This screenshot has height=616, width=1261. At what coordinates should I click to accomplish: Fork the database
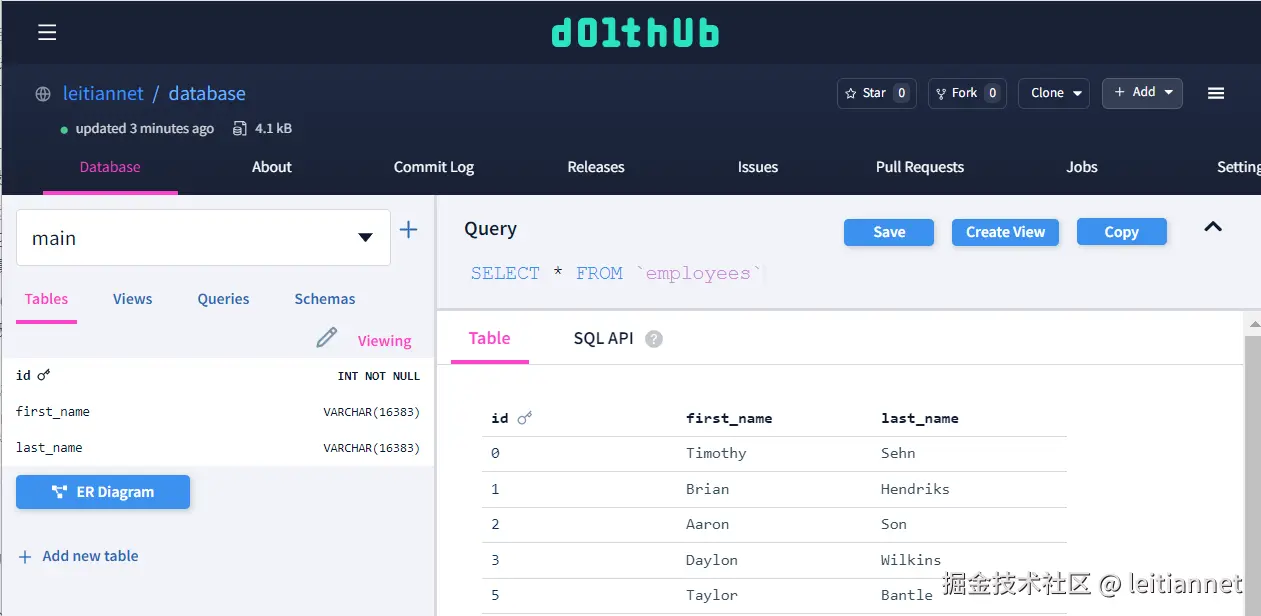967,93
